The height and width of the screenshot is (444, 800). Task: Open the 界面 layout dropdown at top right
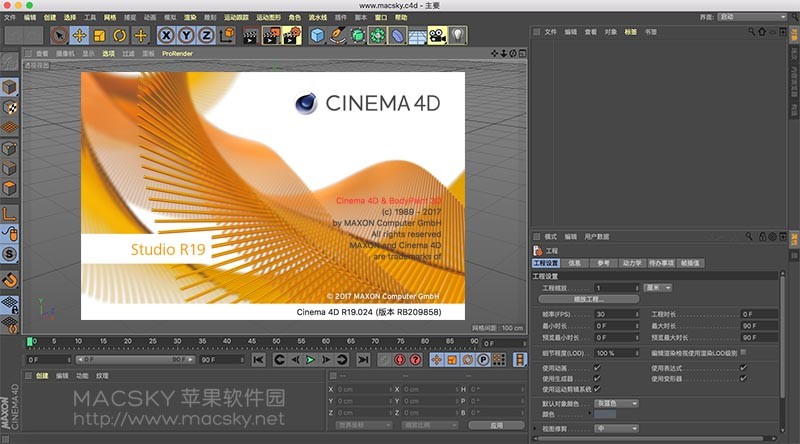coord(752,17)
